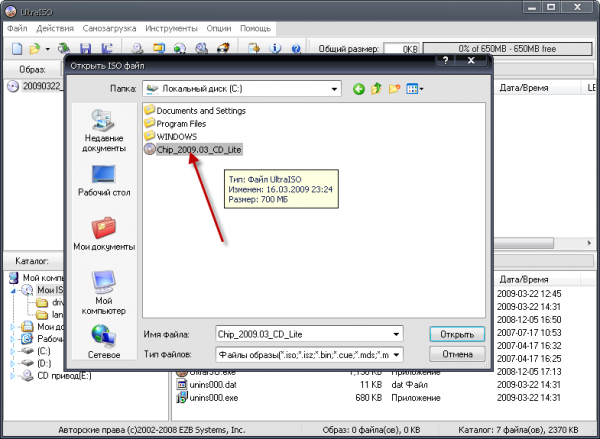600x439 pixels.
Task: Open the Самозагрузка menu
Action: tap(110, 28)
